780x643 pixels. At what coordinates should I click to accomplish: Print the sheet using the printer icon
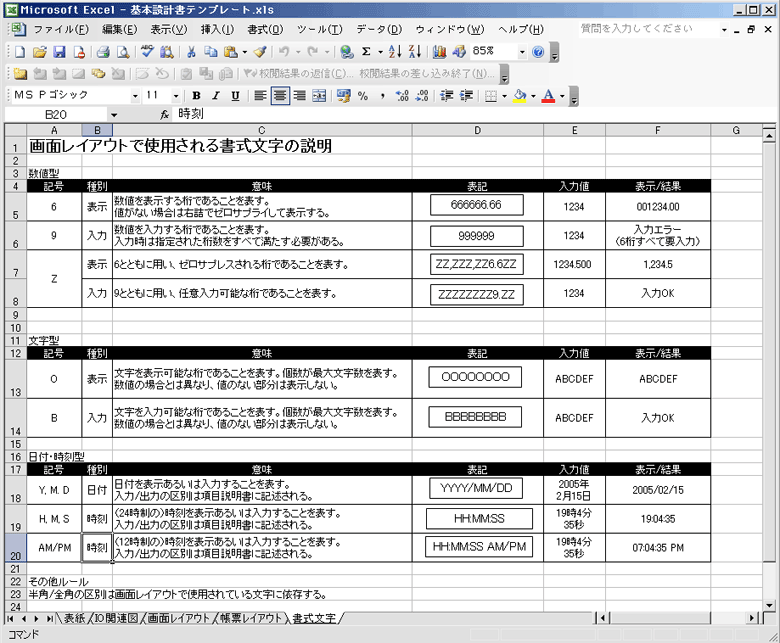tap(103, 52)
